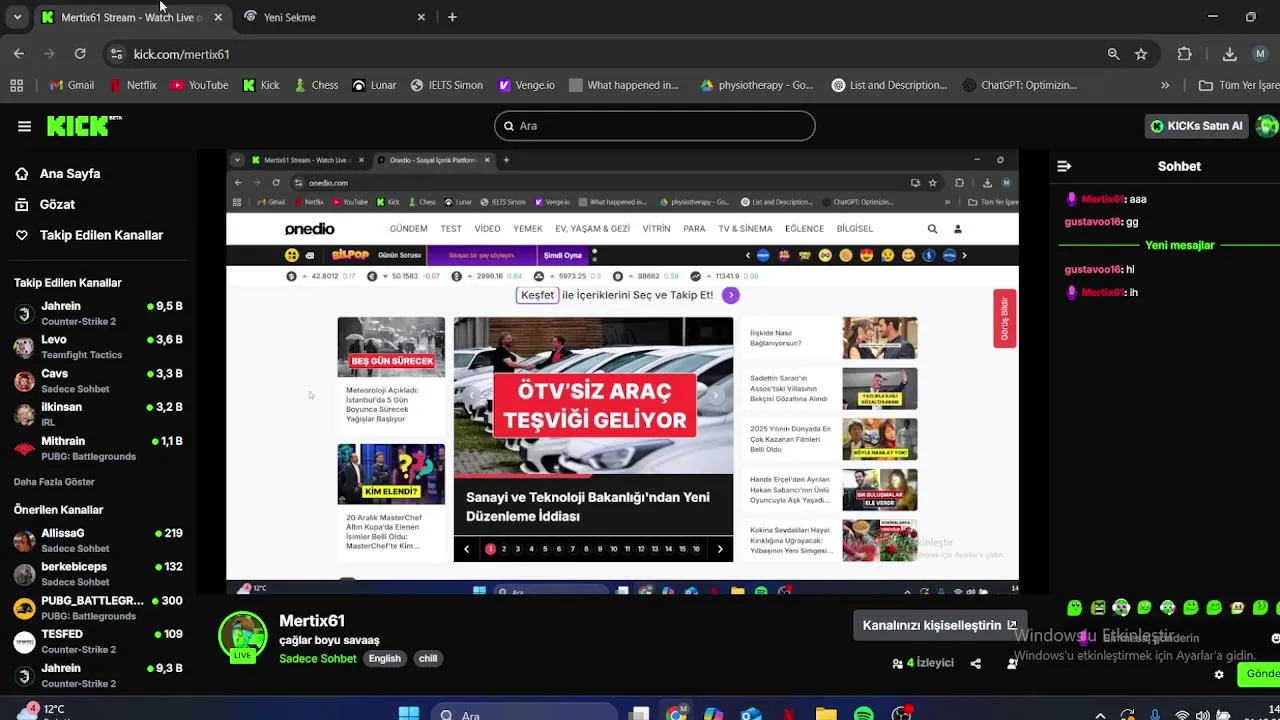The image size is (1280, 720).
Task: Click user icon right of share
Action: (1012, 663)
